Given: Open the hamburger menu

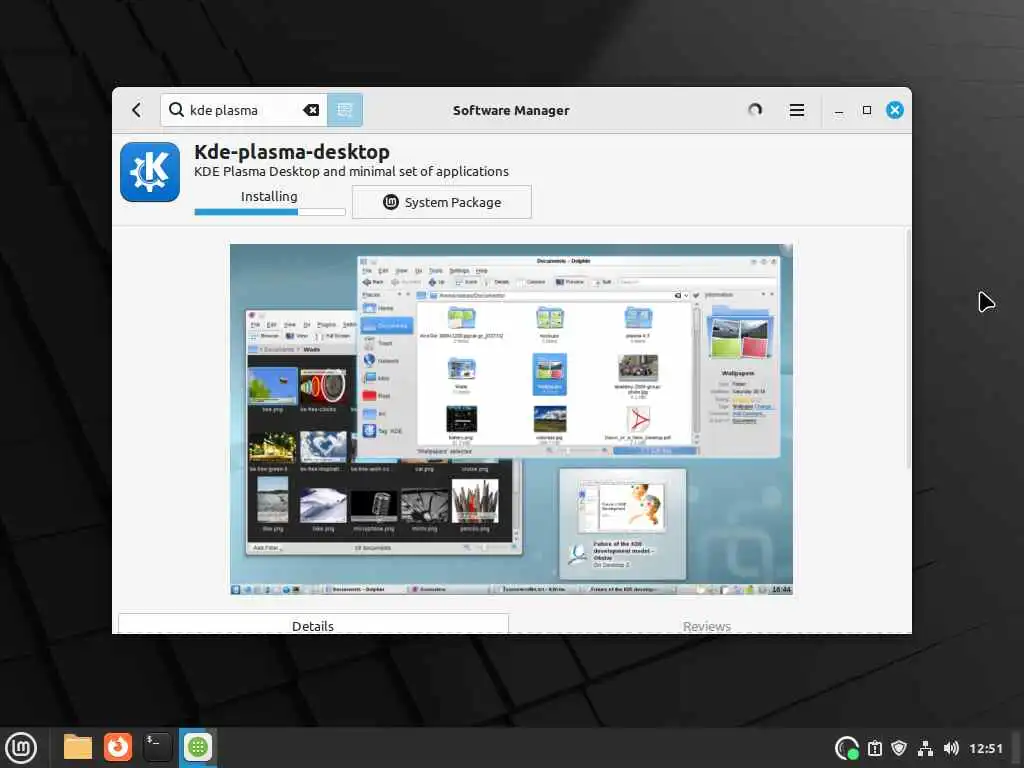Looking at the screenshot, I should [797, 110].
